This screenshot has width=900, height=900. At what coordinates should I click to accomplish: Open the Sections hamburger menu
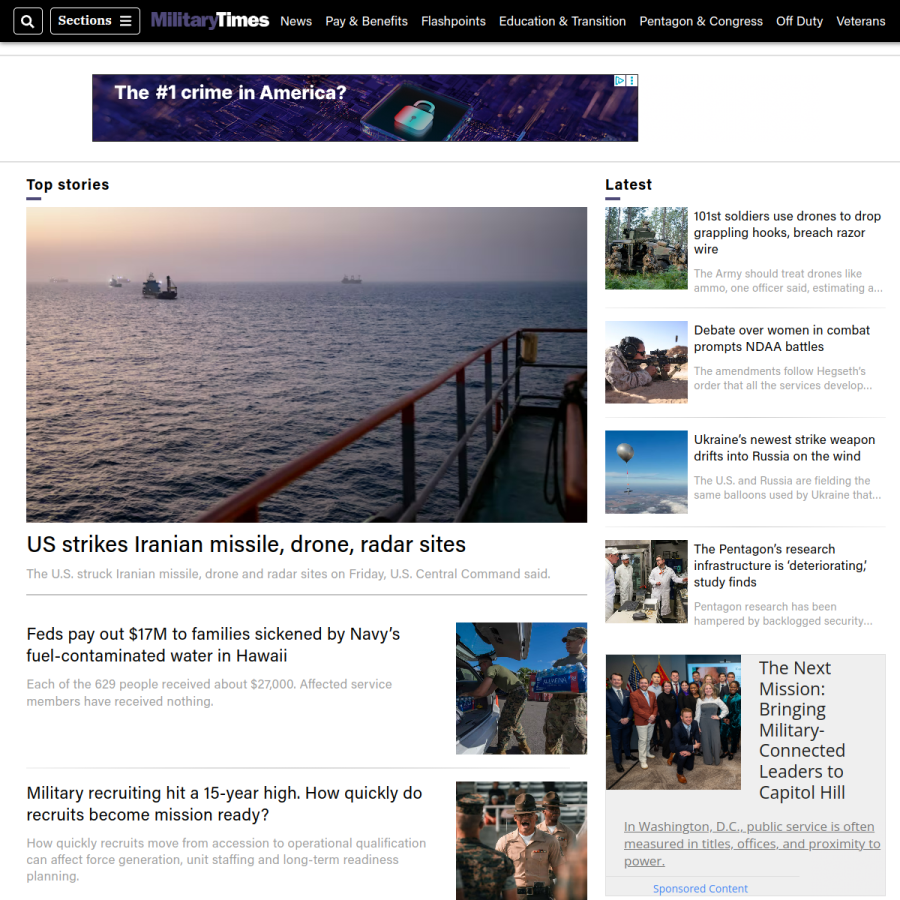[95, 21]
